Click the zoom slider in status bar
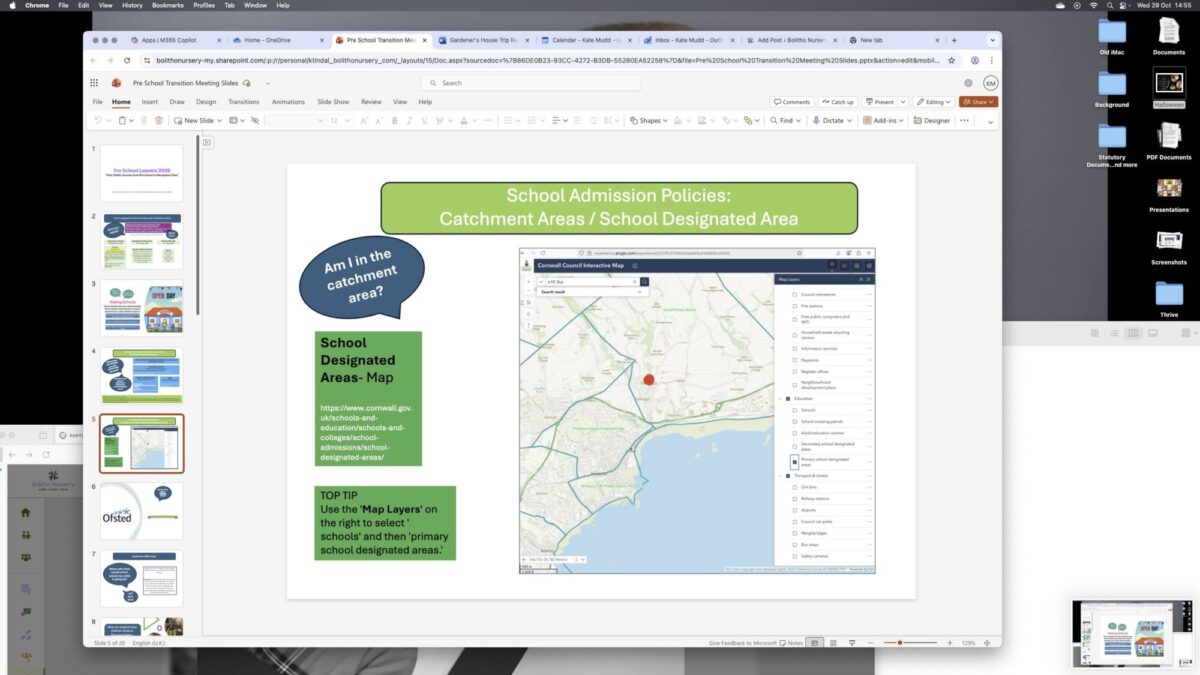The height and width of the screenshot is (675, 1200). tap(900, 642)
